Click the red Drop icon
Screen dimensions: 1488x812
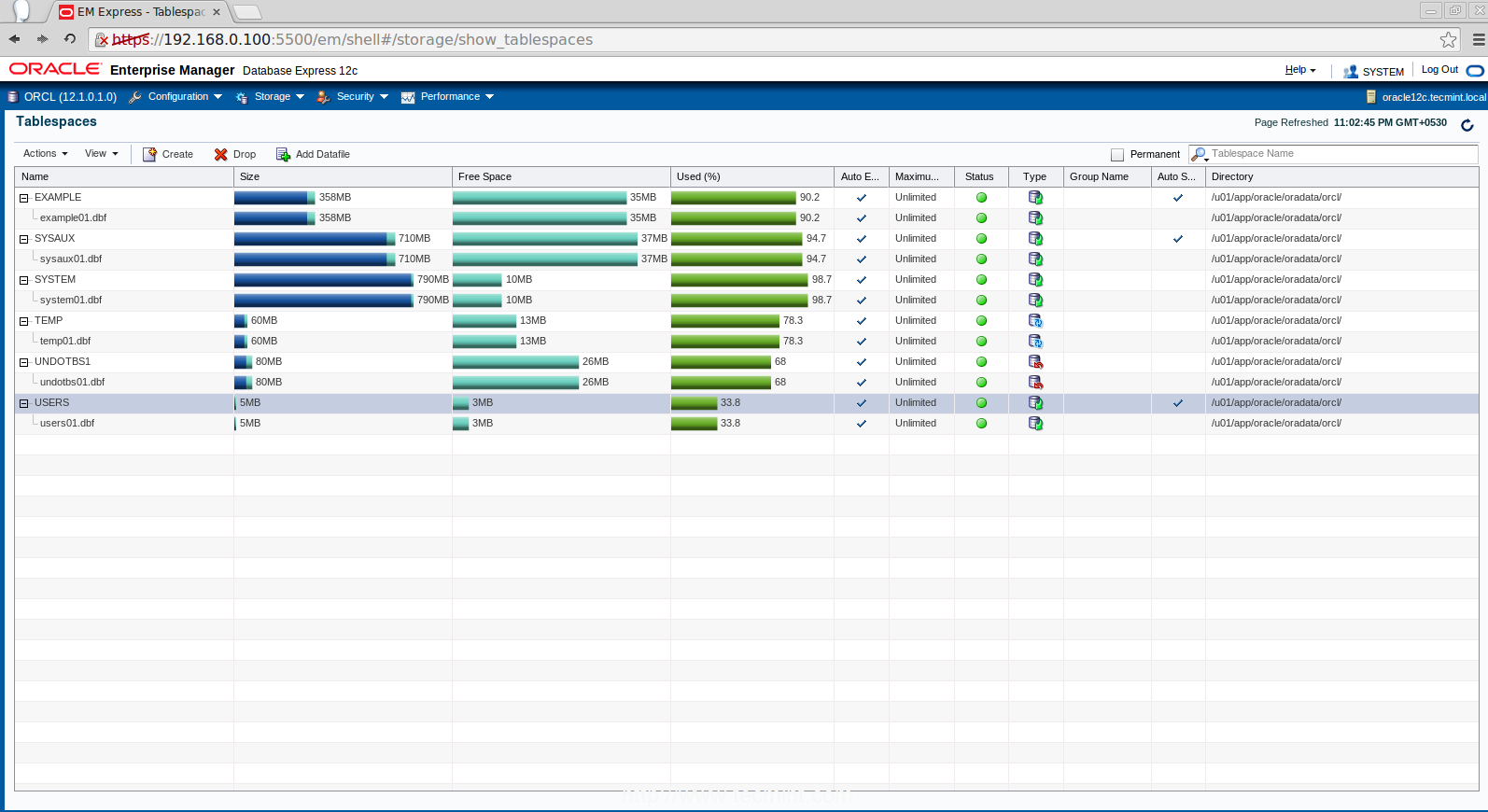(221, 154)
